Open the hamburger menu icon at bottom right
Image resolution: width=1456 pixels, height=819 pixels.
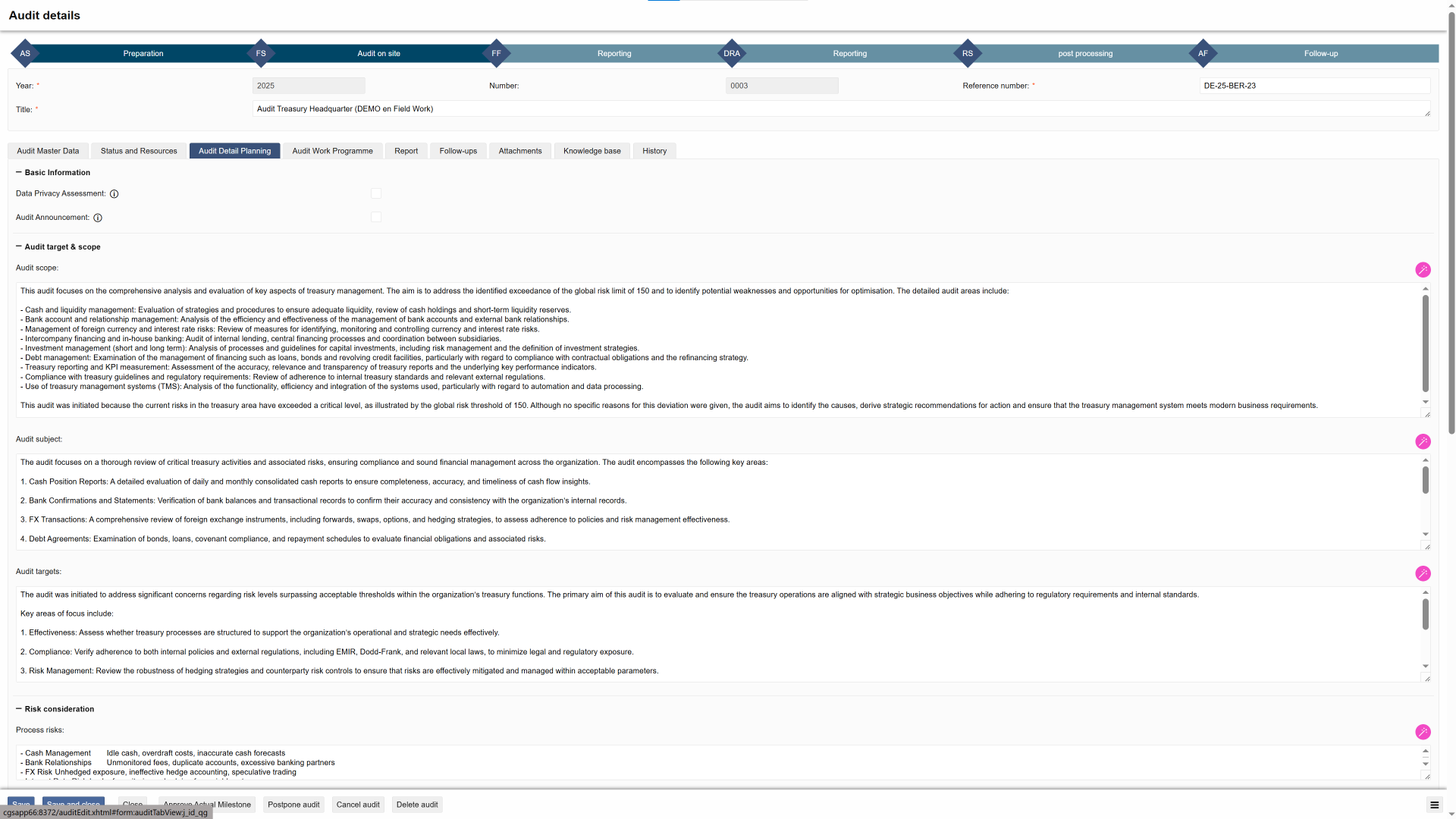click(x=1433, y=805)
